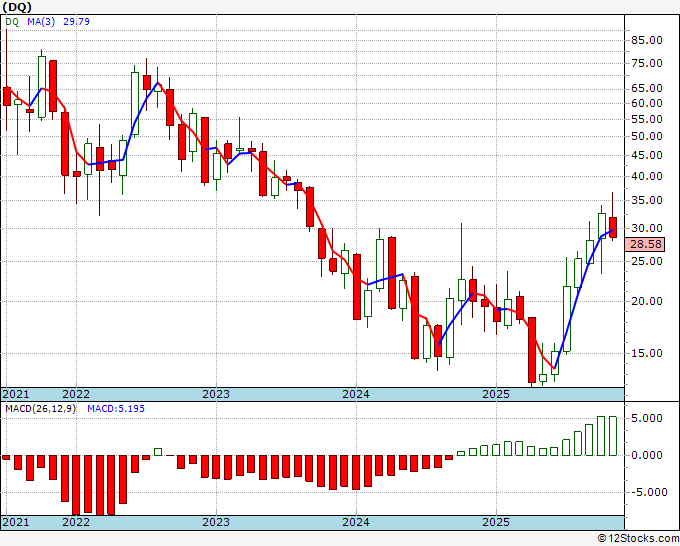Click the 2024 label on price timeline
The image size is (680, 546).
point(356,394)
